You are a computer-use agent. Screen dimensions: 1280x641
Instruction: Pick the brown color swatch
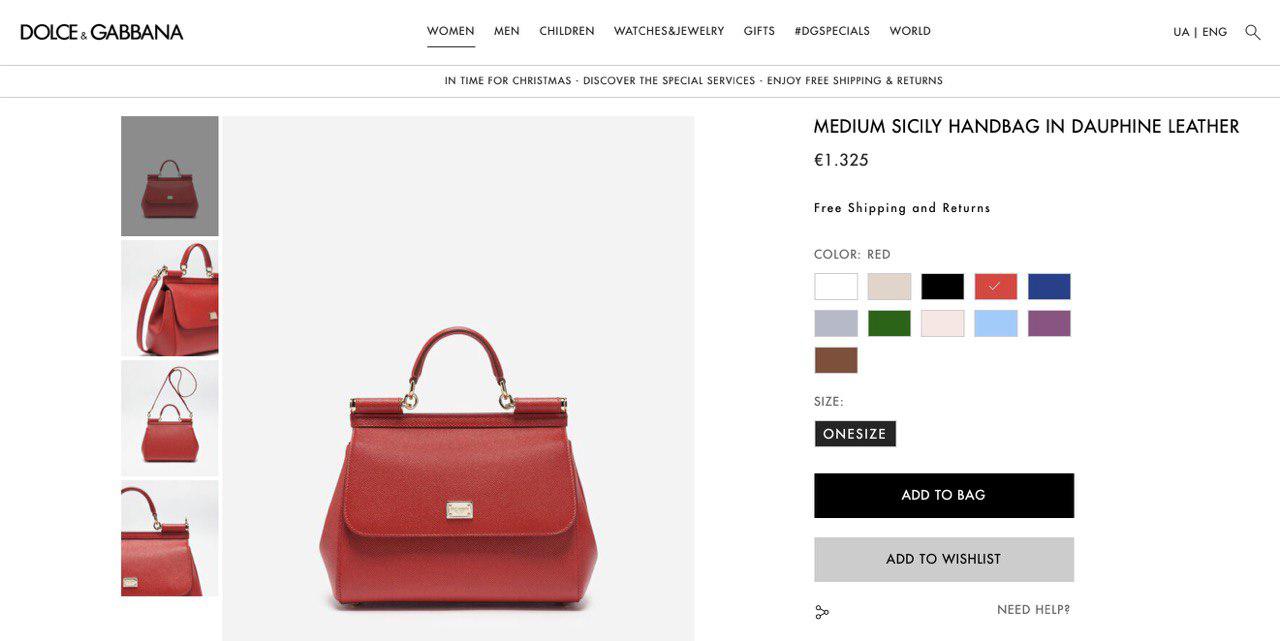(x=836, y=360)
